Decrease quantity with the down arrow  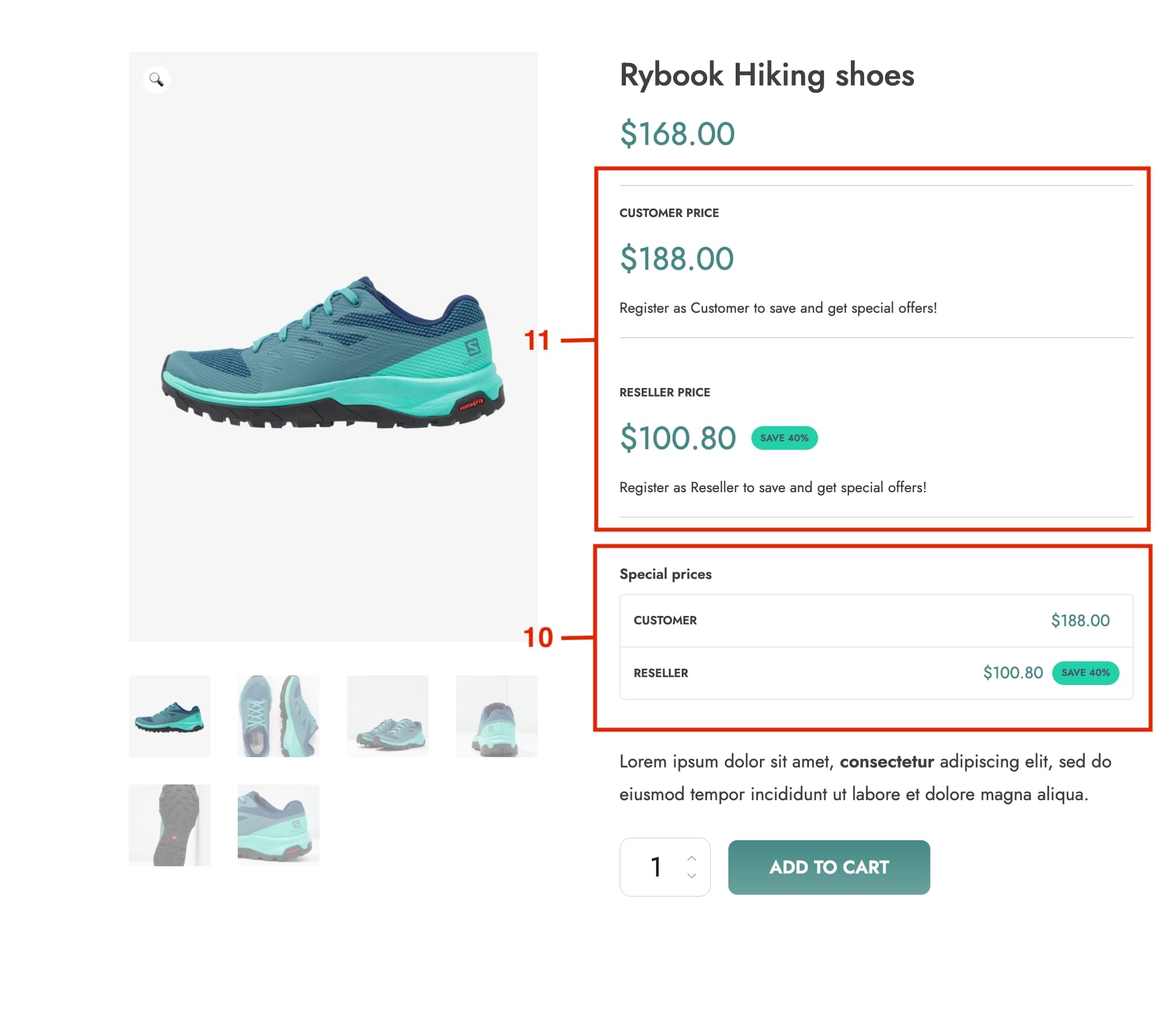[x=691, y=875]
